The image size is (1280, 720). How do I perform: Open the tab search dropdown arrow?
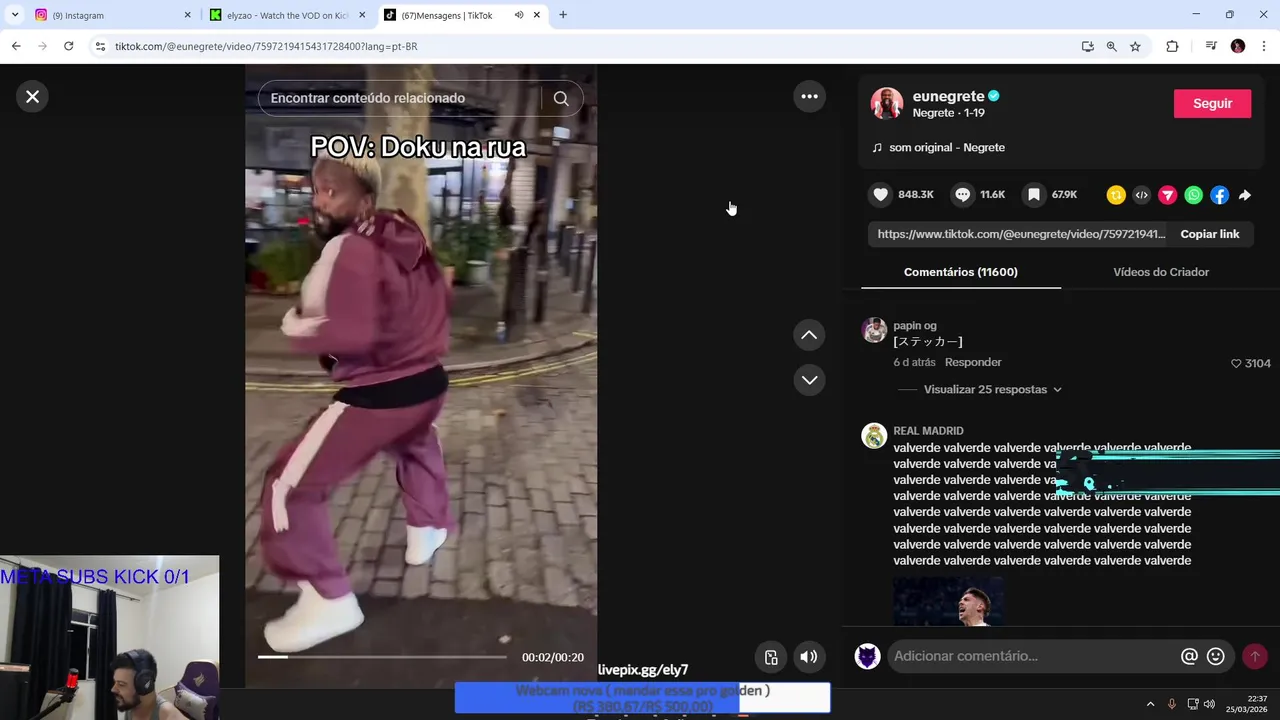tap(14, 15)
